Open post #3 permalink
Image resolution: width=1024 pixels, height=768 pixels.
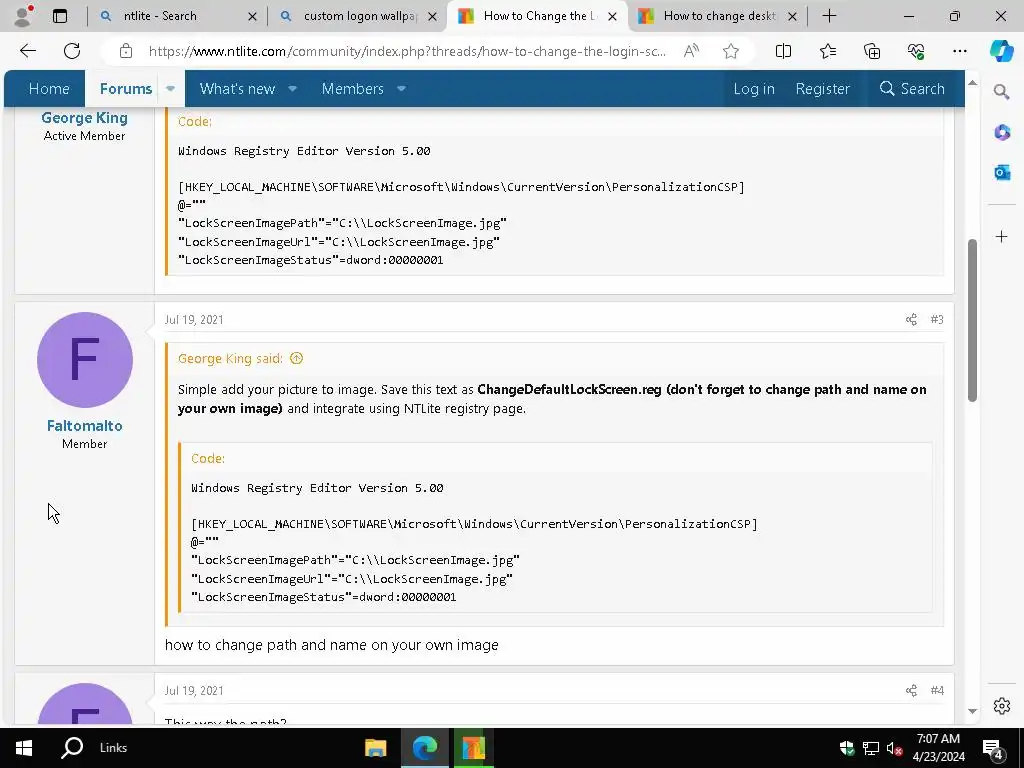pos(937,319)
